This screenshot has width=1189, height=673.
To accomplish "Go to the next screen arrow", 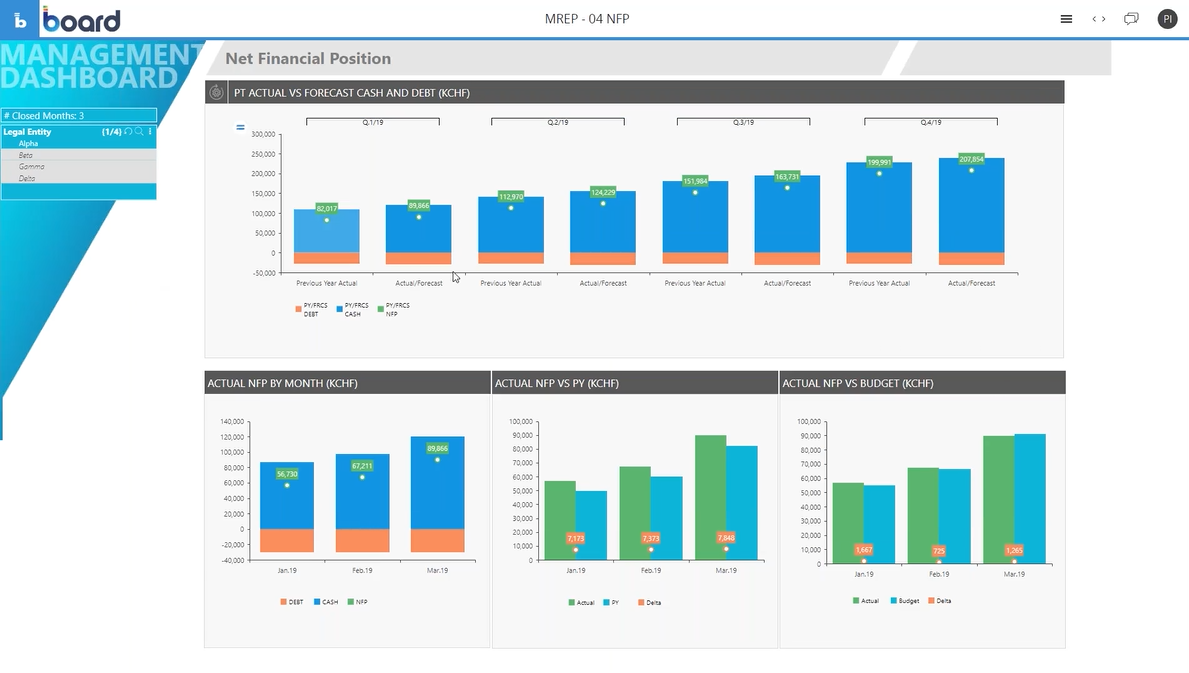I will pos(1104,19).
